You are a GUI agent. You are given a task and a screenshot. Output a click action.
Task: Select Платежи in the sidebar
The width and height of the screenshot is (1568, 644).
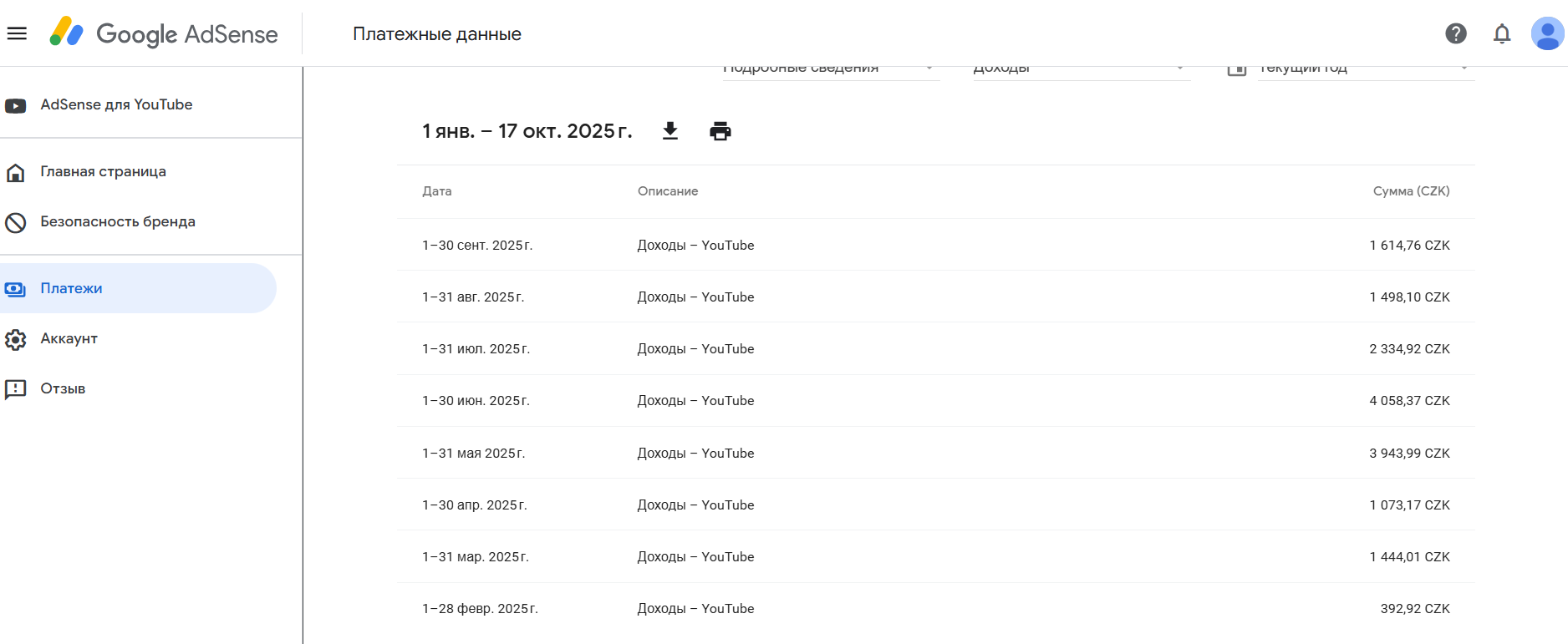click(138, 288)
